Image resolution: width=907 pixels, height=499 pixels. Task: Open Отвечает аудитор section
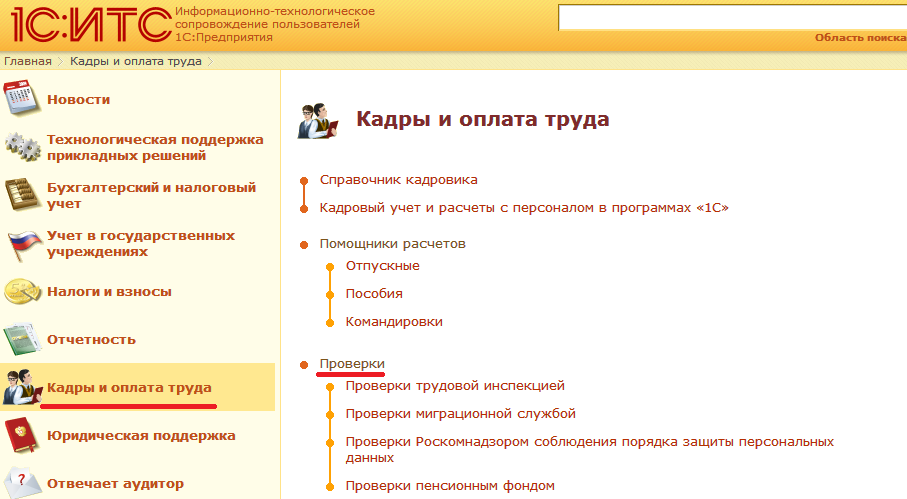tap(115, 483)
